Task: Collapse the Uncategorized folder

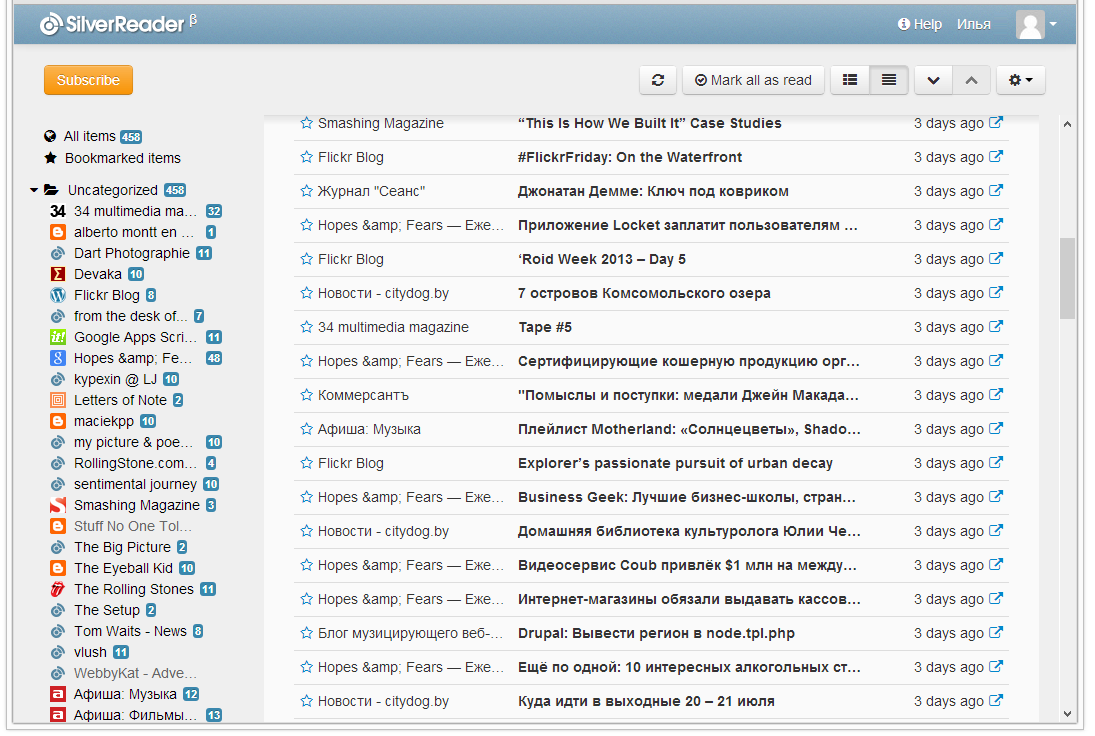Action: [x=34, y=190]
